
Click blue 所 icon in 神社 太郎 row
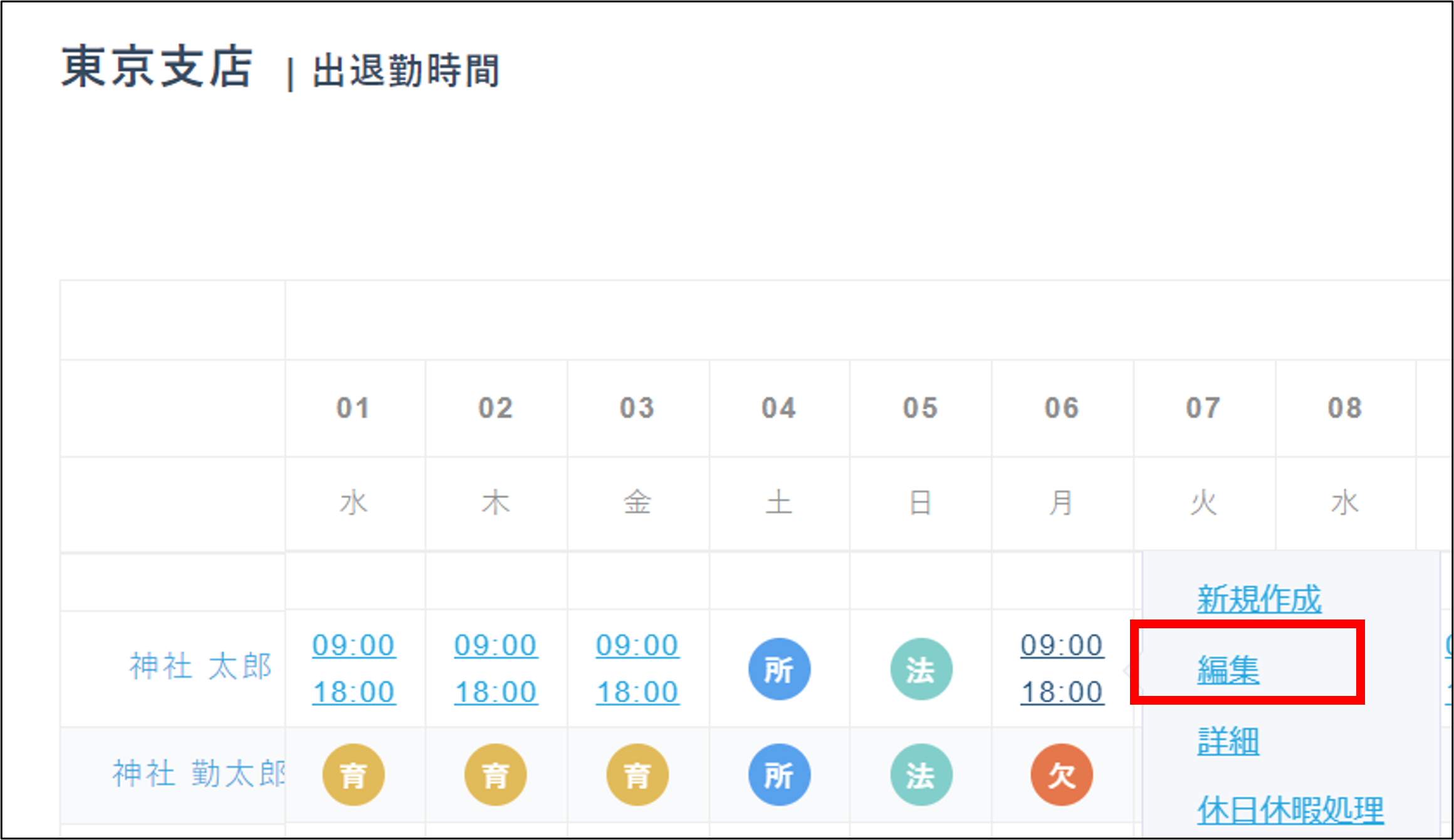click(x=779, y=669)
